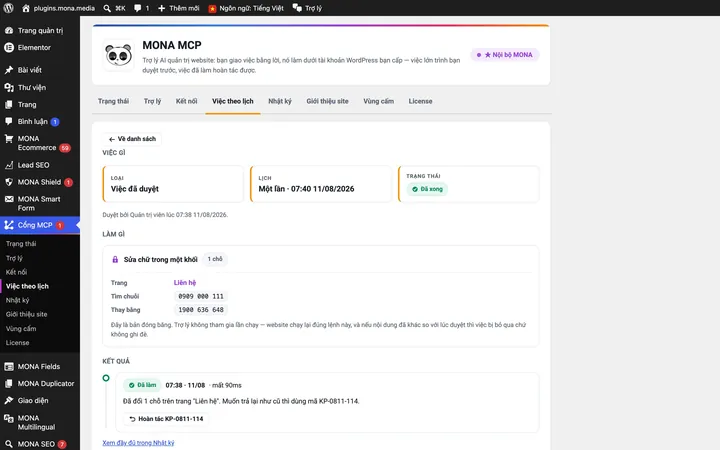Switch to the Nhật ký tab
Screen dimensions: 720x450
pos(280,101)
